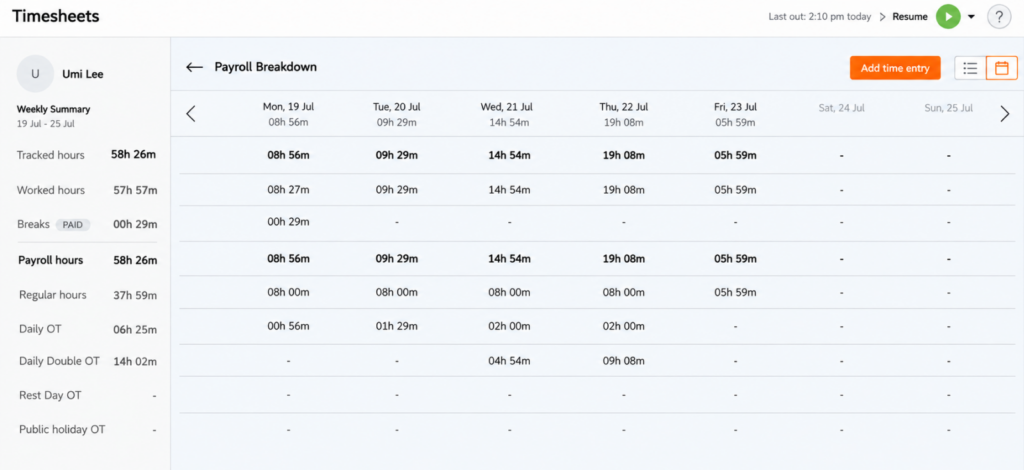Go to next week with right chevron
1024x470 pixels.
1005,114
